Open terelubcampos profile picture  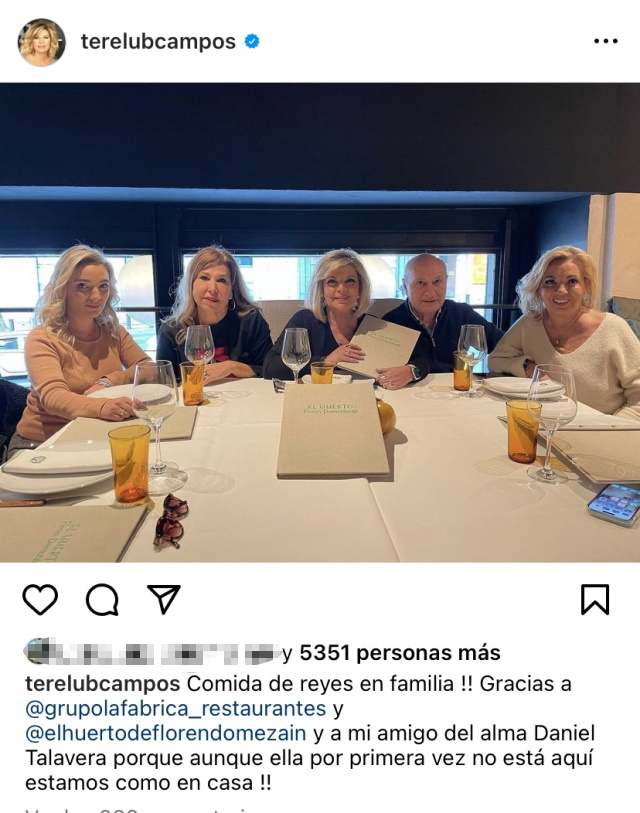(41, 42)
